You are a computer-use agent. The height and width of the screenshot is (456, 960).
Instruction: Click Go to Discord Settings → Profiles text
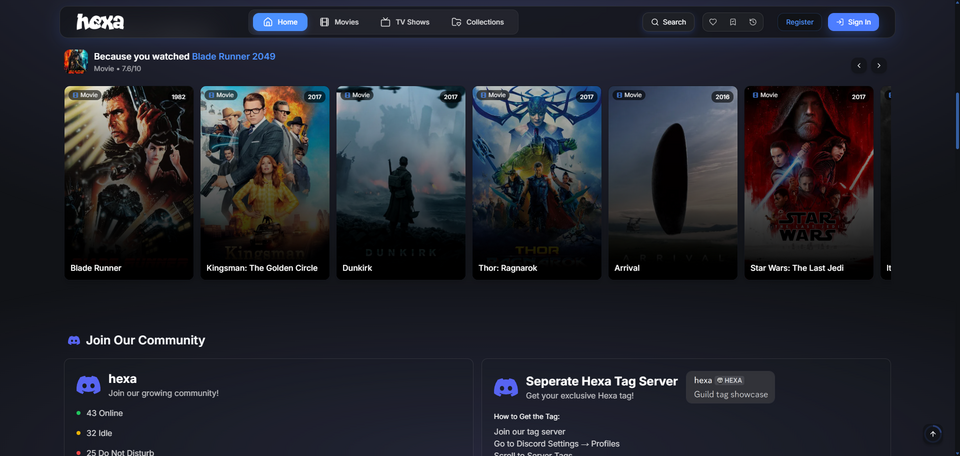[x=557, y=443]
